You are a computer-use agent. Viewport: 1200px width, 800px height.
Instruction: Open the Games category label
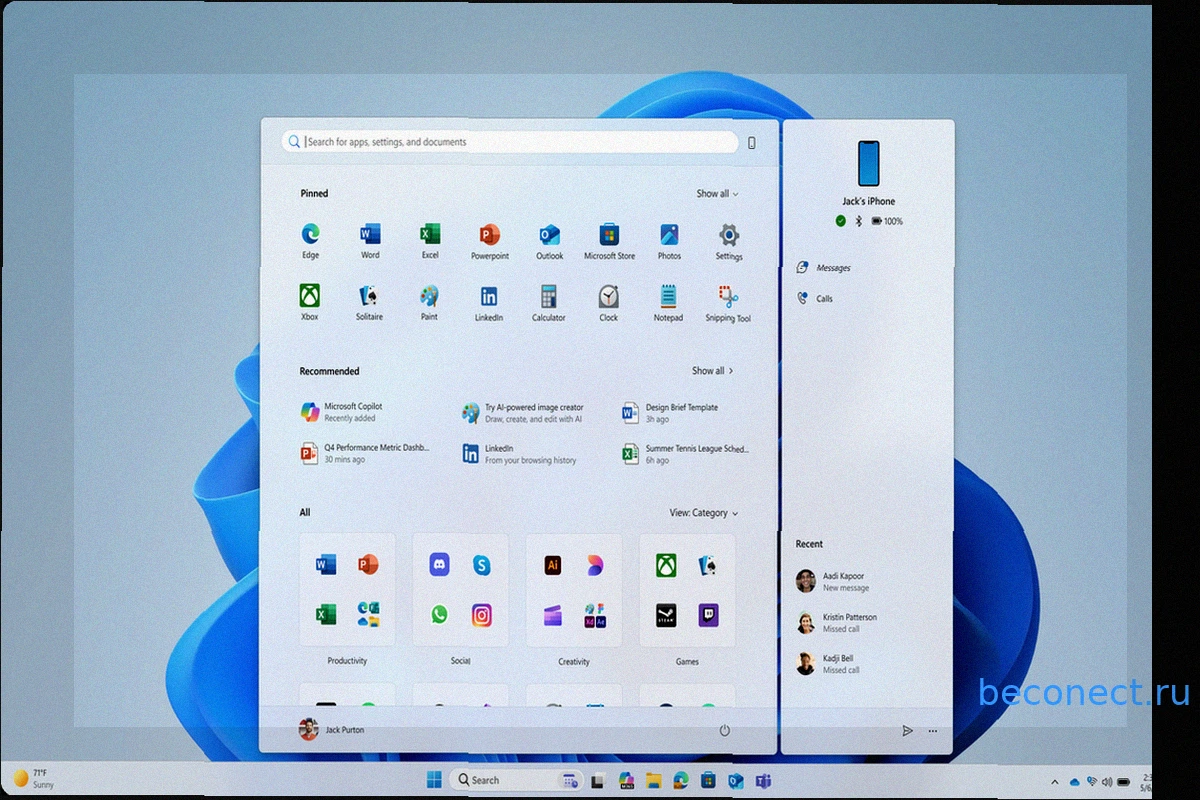coord(687,662)
